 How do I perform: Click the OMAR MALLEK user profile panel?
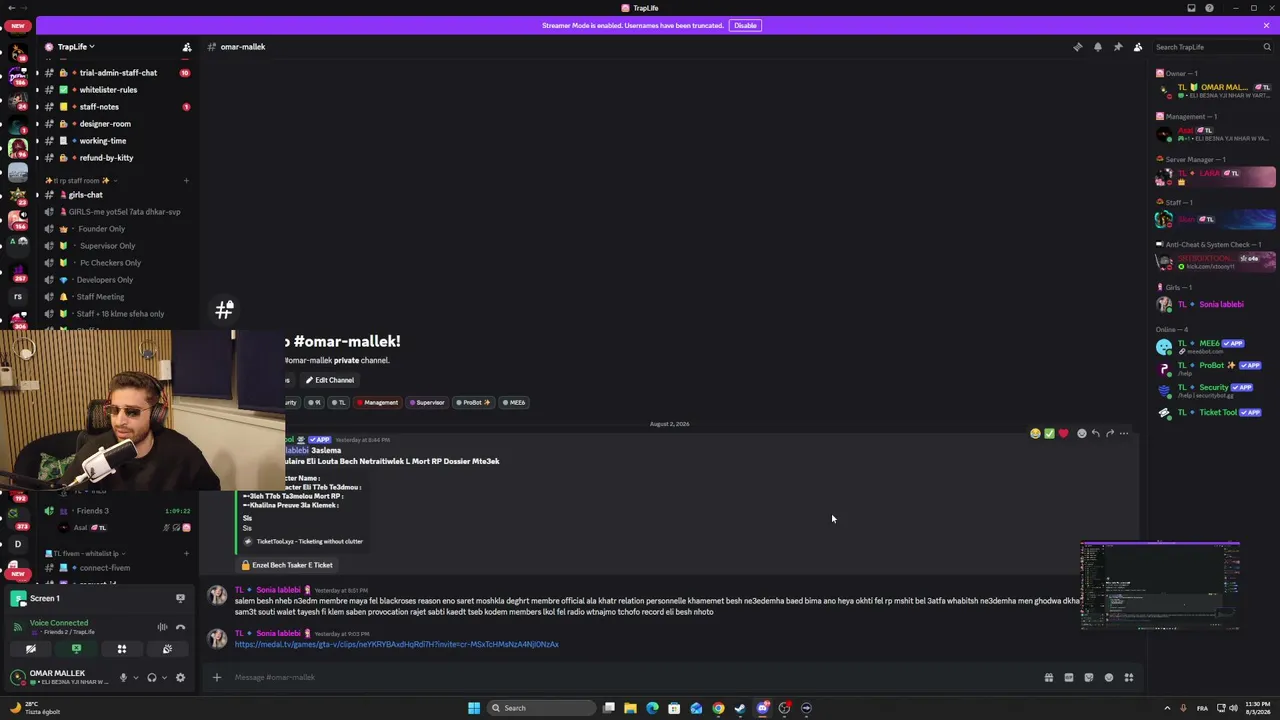pyautogui.click(x=60, y=677)
